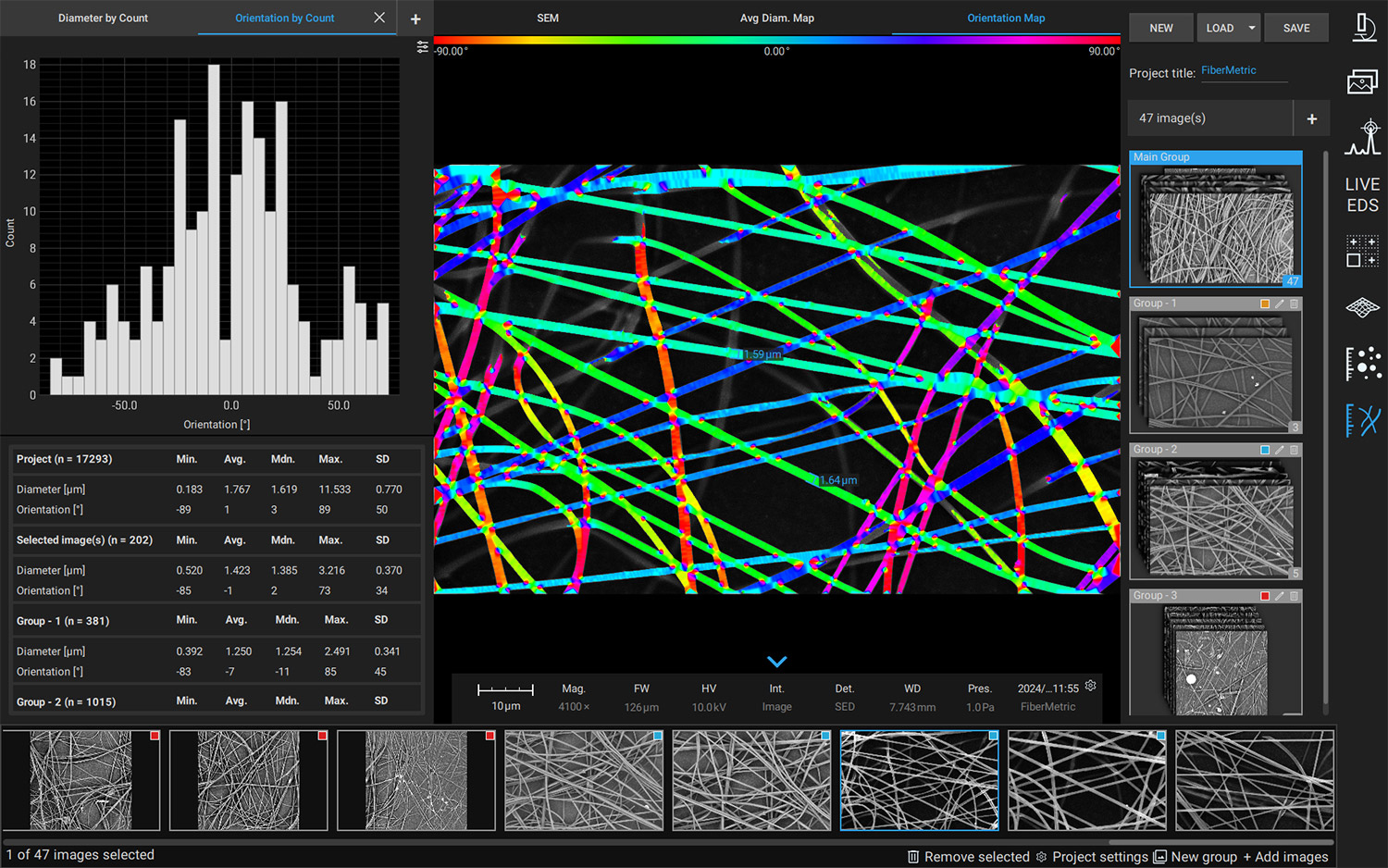Click Group - 3 red color swatch

coord(1265,596)
